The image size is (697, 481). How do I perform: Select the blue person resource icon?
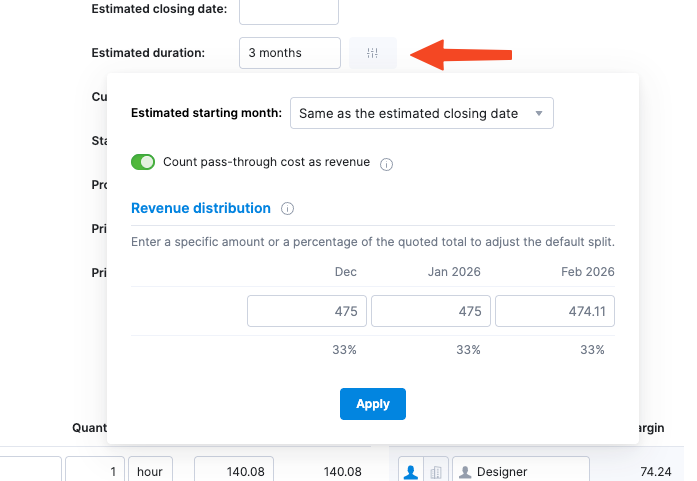click(x=411, y=471)
